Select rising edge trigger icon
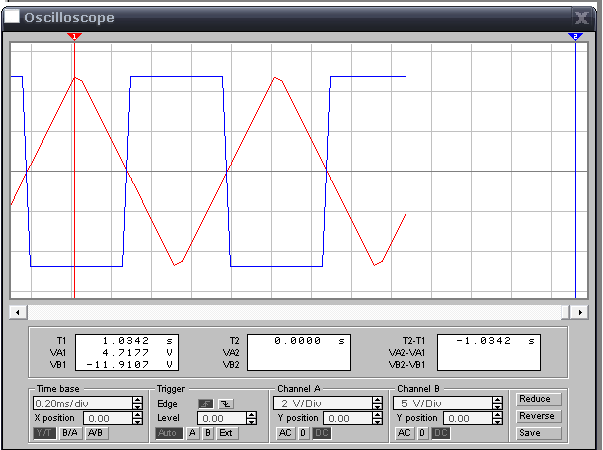 205,403
